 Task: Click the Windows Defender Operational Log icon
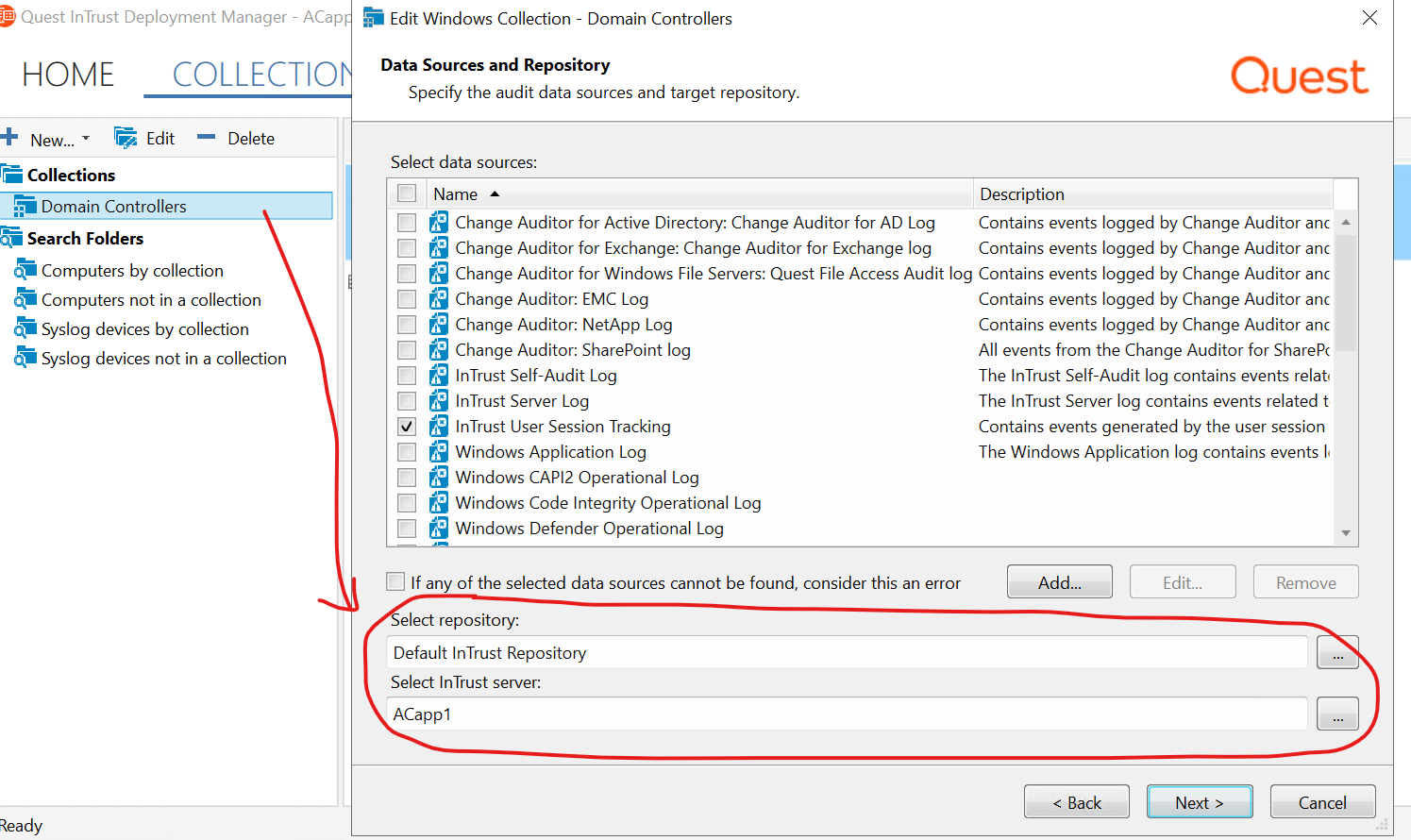(x=439, y=528)
